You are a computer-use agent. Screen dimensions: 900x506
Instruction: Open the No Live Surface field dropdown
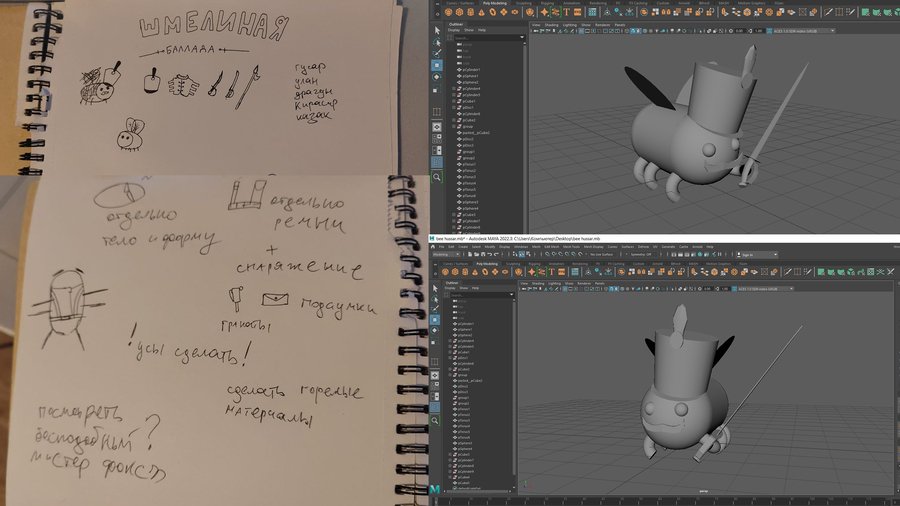(603, 254)
